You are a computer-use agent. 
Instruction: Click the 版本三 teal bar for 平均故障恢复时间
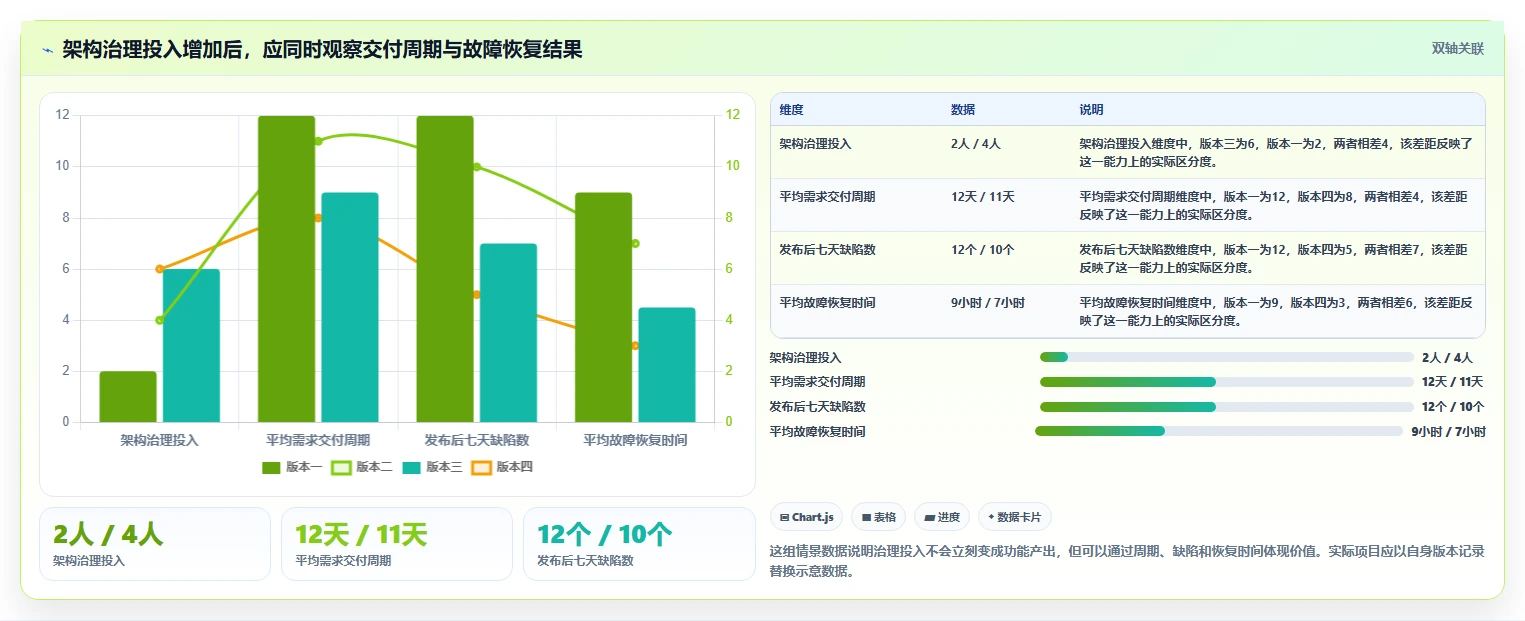[667, 365]
